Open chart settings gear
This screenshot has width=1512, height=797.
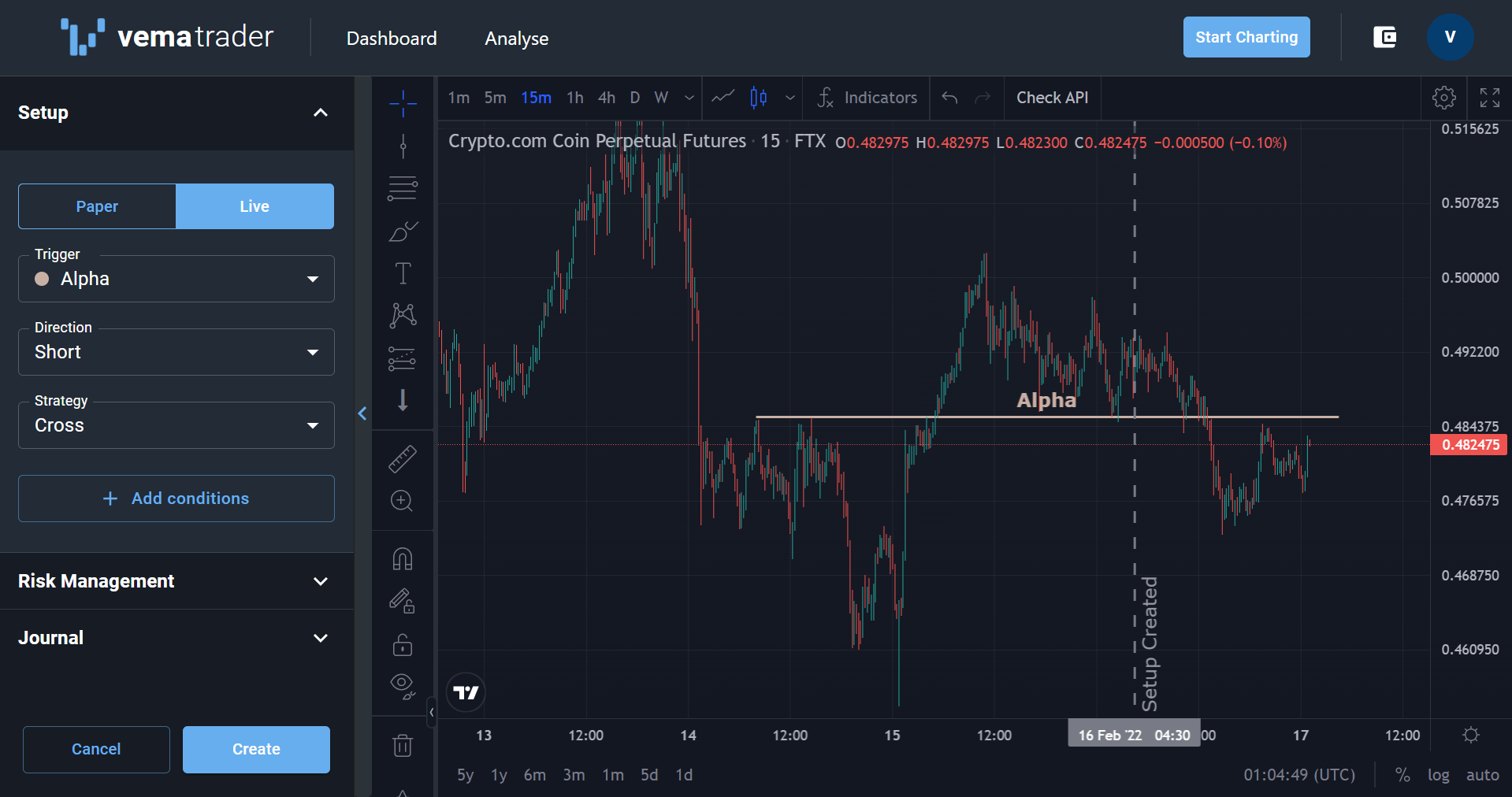click(x=1443, y=98)
